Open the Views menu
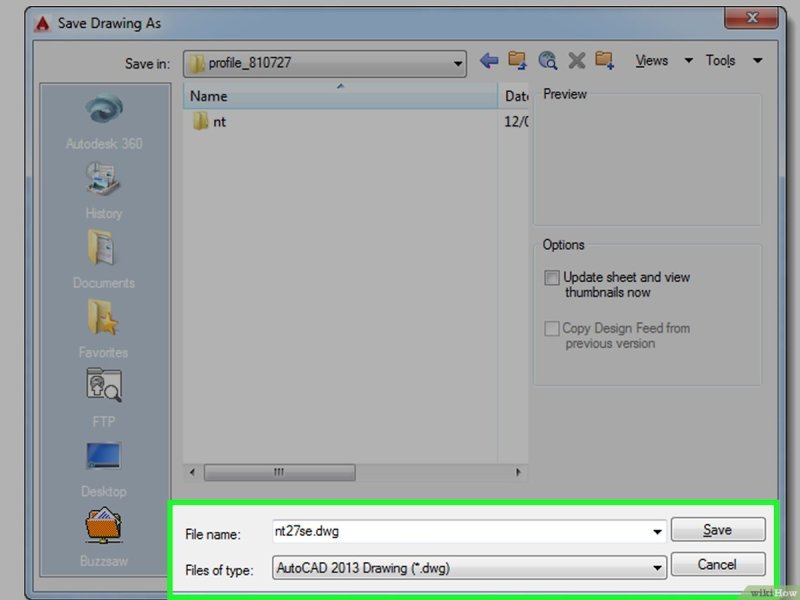 (652, 61)
